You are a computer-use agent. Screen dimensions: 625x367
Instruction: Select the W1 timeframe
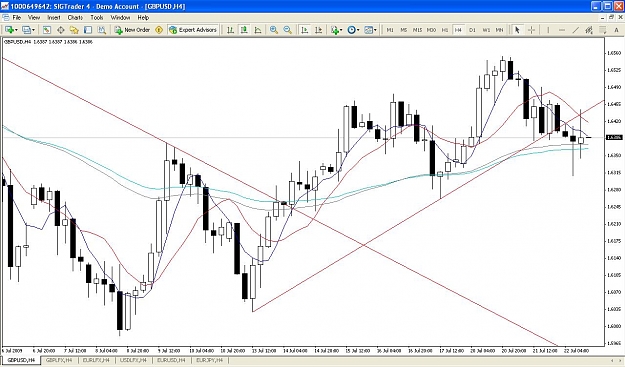point(486,30)
